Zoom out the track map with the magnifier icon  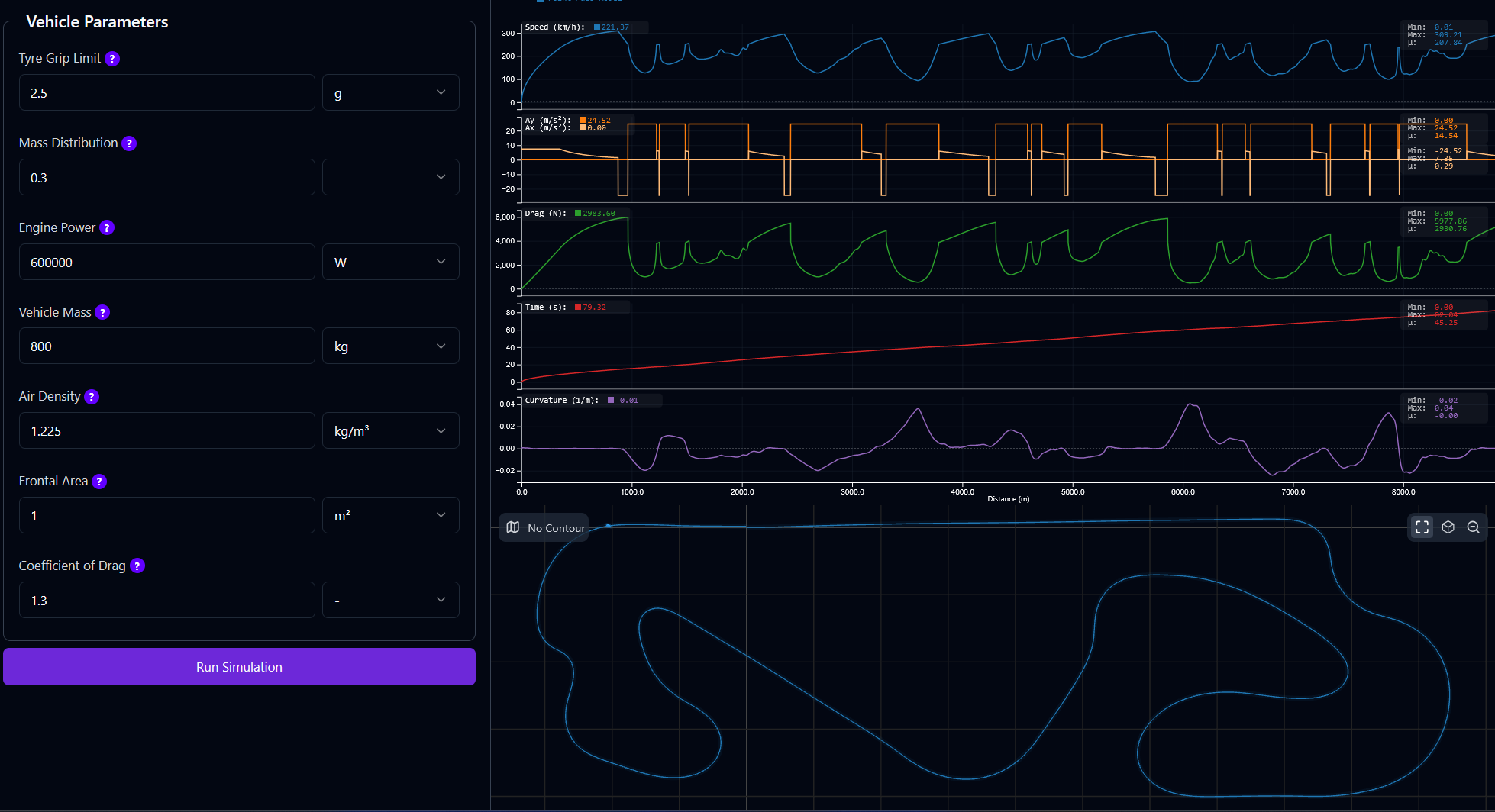pyautogui.click(x=1474, y=527)
